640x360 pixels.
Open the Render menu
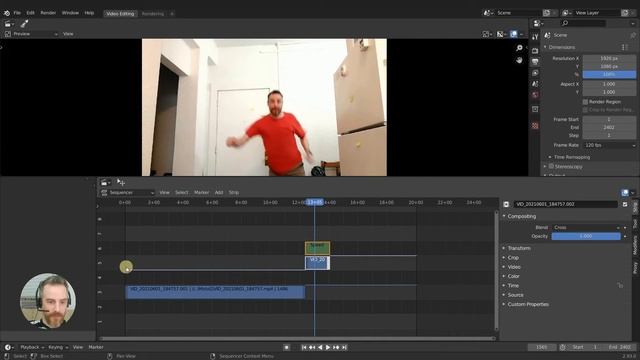tap(48, 13)
